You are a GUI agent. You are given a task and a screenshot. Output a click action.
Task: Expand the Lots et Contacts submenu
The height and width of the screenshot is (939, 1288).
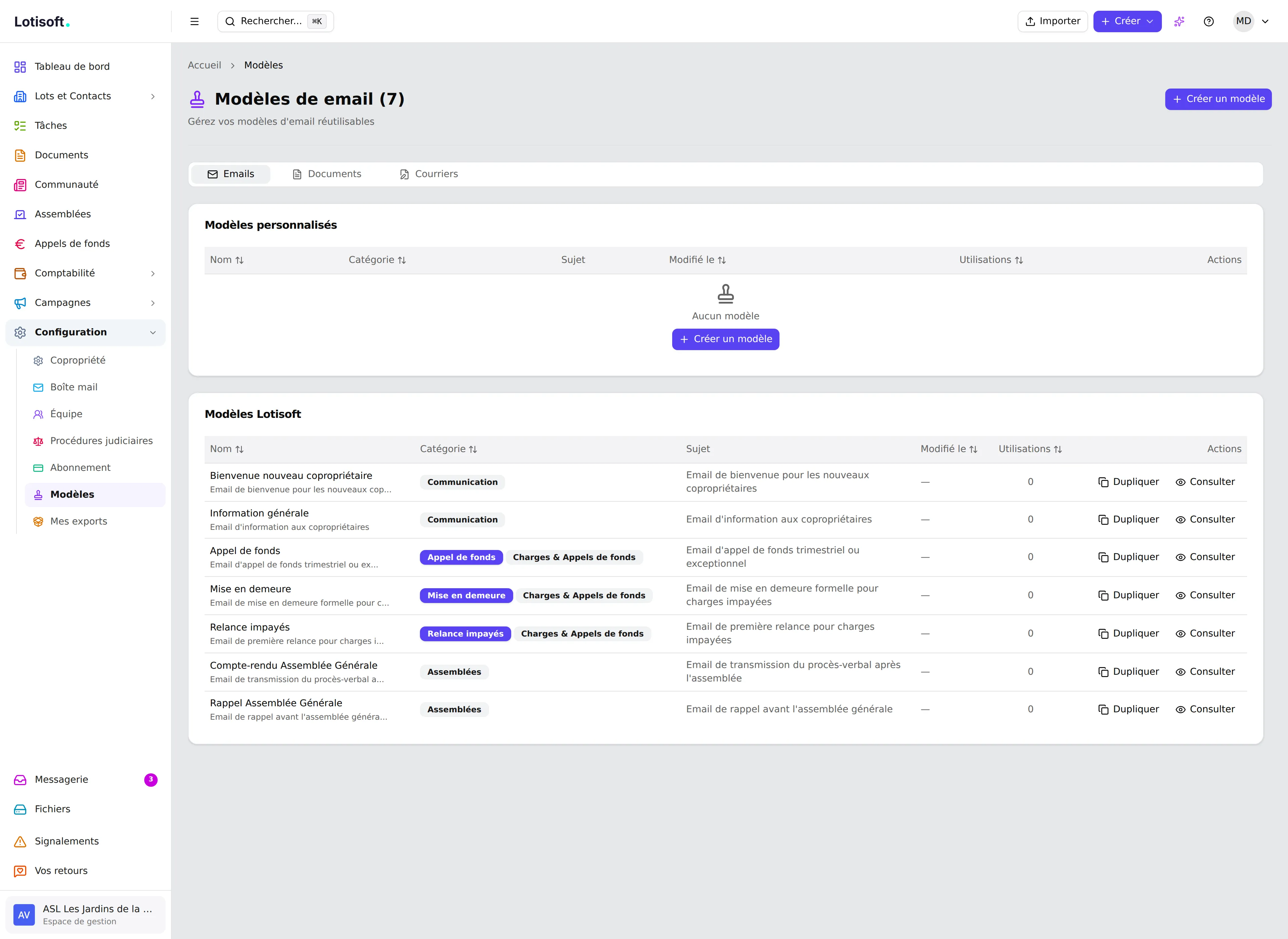tap(152, 97)
